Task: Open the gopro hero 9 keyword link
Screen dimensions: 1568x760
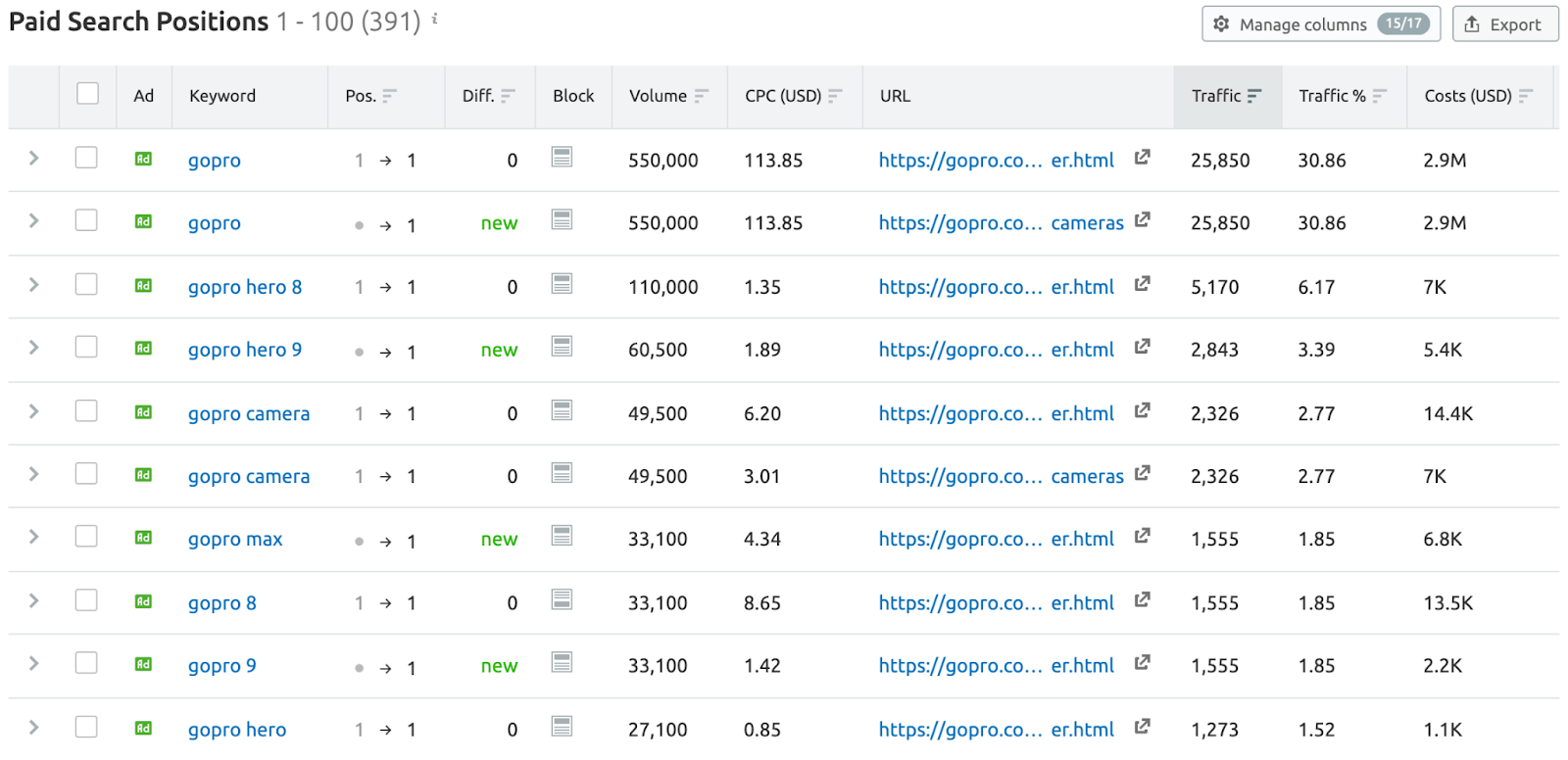Action: 245,350
